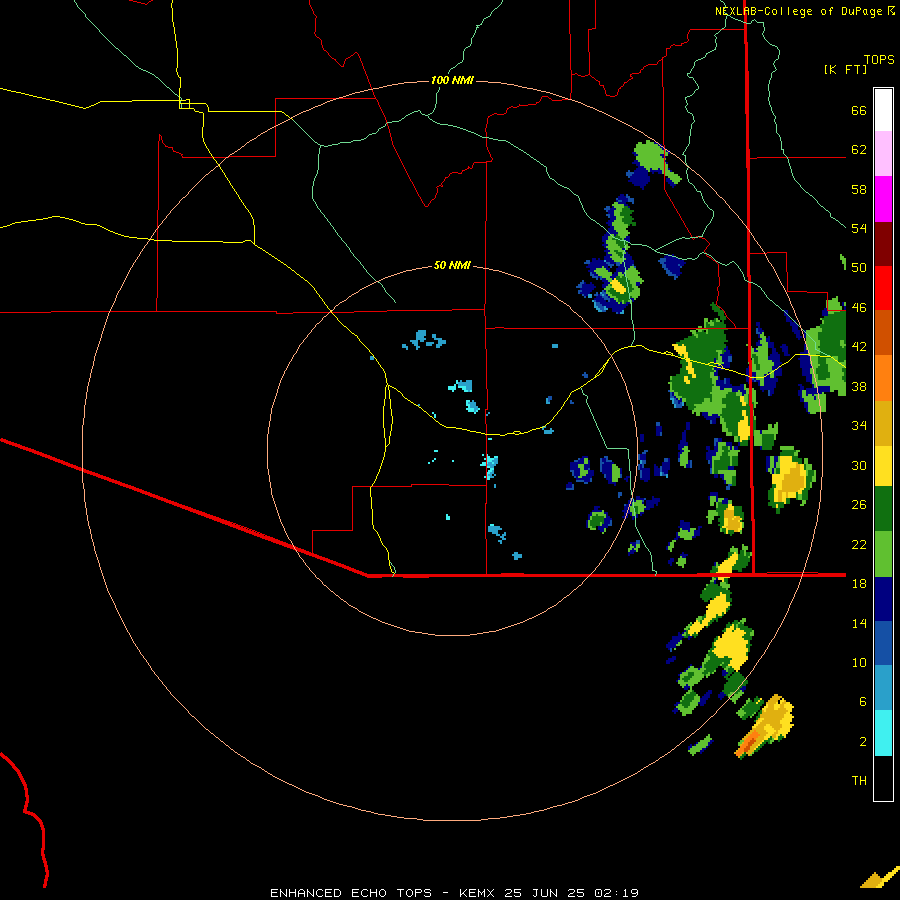900x900 pixels.
Task: Select the bright red legend swatch
Action: tap(883, 288)
